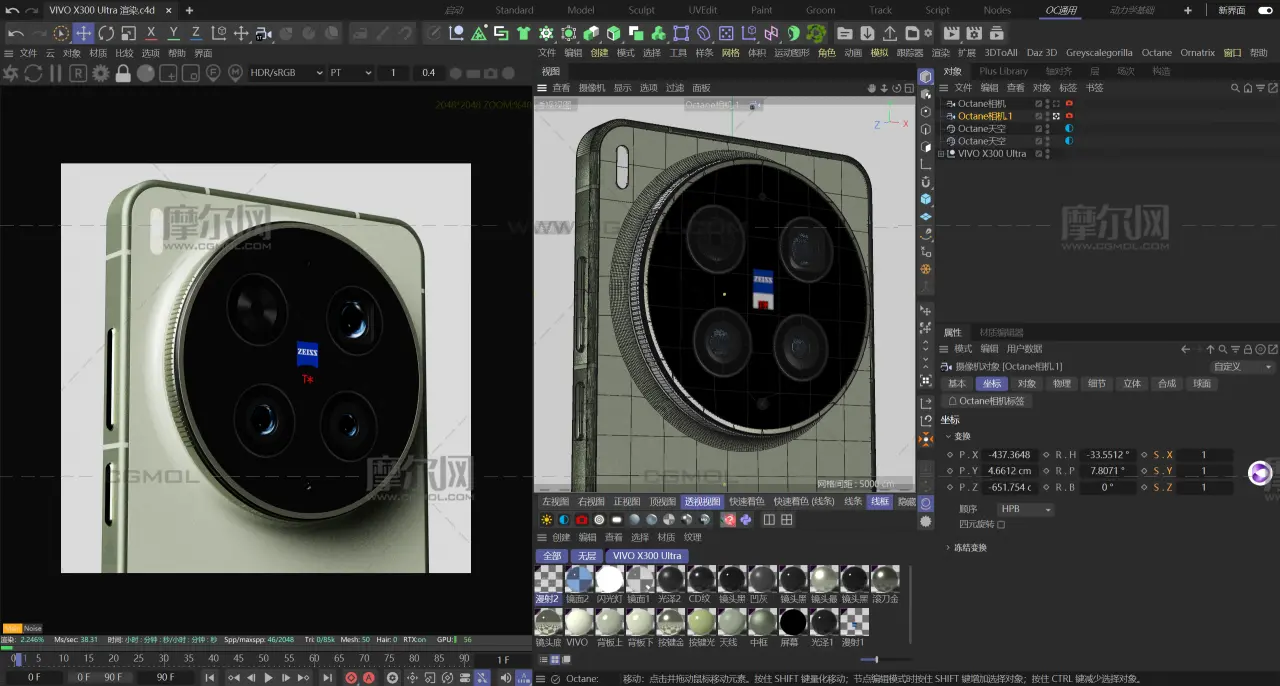The width and height of the screenshot is (1280, 686).
Task: Expand the VIVO X300 Ultra tree node
Action: (x=941, y=154)
